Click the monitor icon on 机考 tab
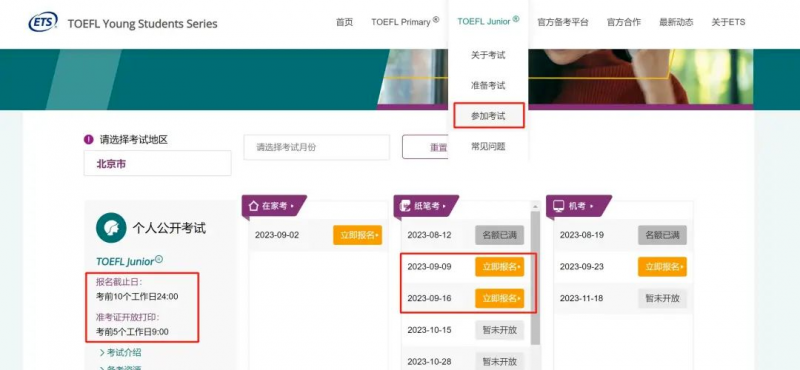Image resolution: width=800 pixels, height=370 pixels. 559,206
